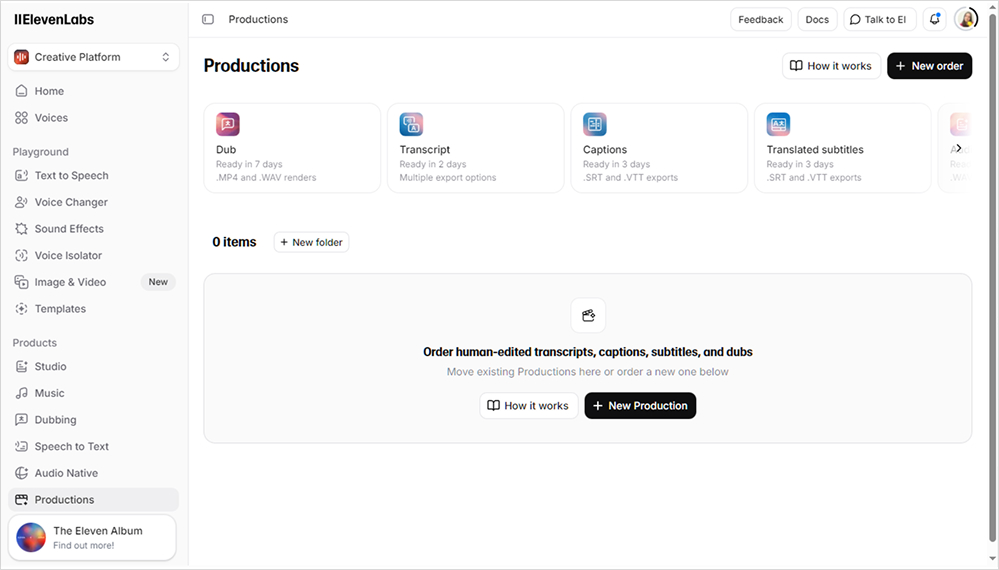Click the Dub product icon
The width and height of the screenshot is (999, 570).
[x=228, y=124]
